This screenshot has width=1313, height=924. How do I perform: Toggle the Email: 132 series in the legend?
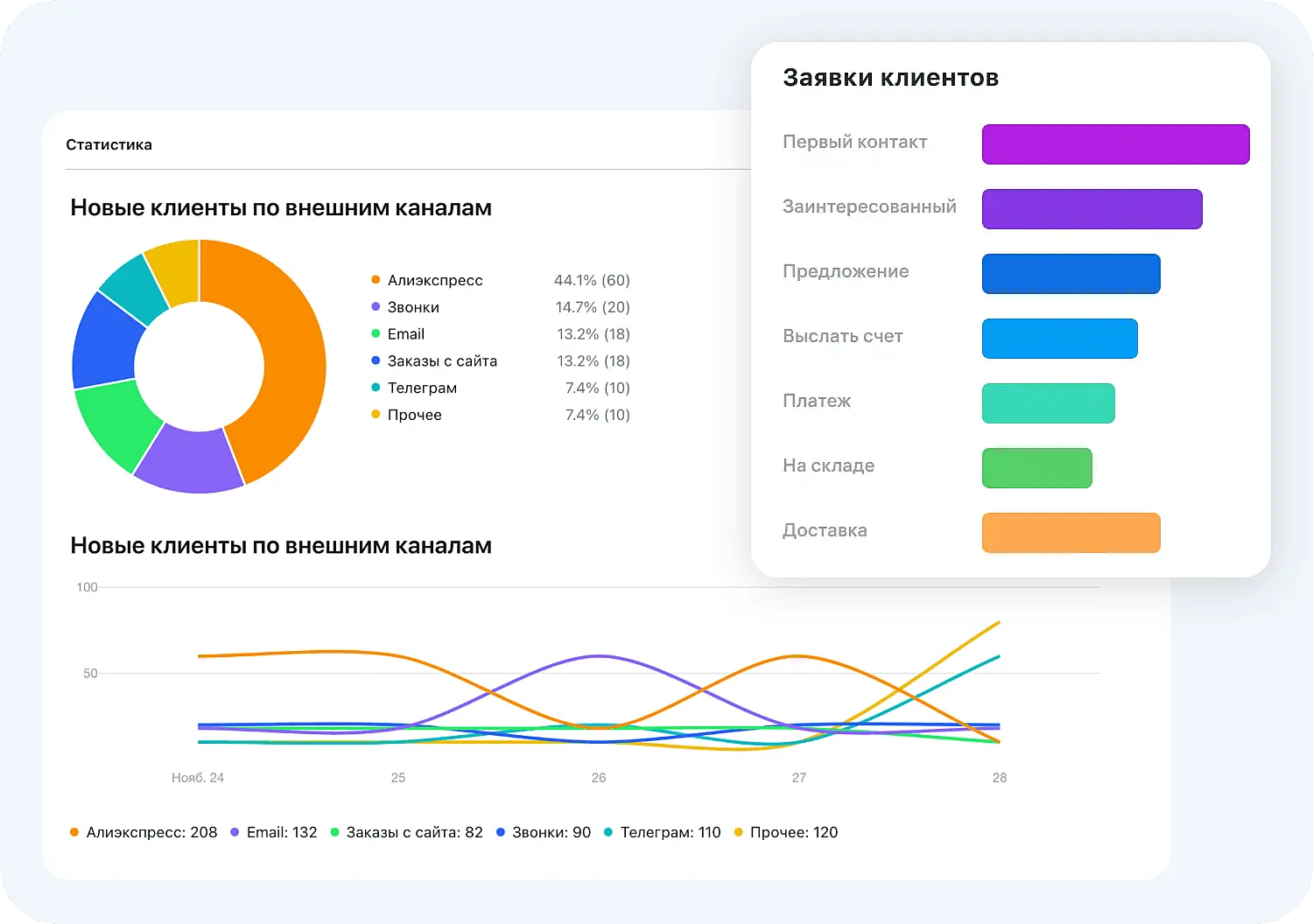(282, 832)
